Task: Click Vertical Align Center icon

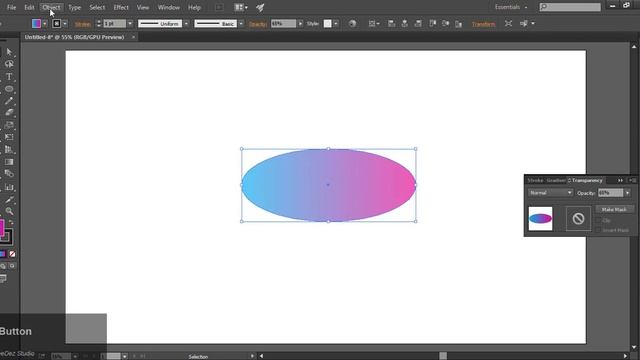Action: (x=446, y=24)
